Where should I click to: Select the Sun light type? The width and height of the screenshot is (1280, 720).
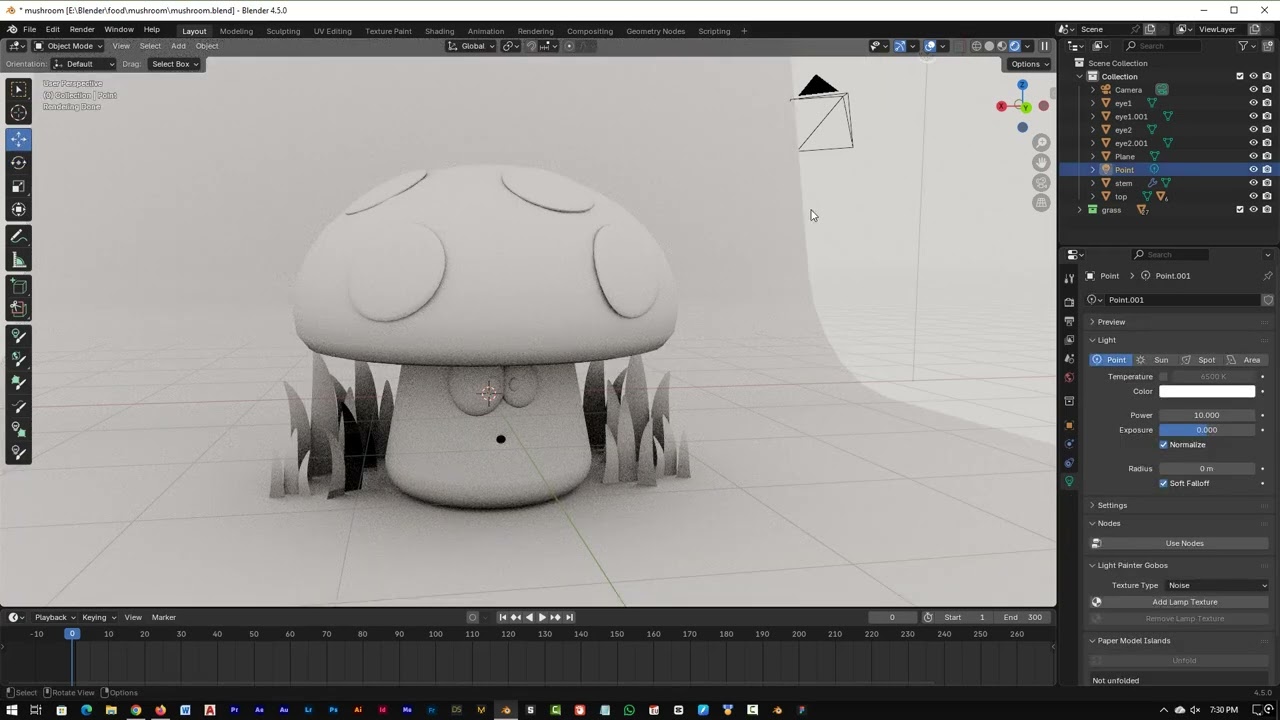1153,360
